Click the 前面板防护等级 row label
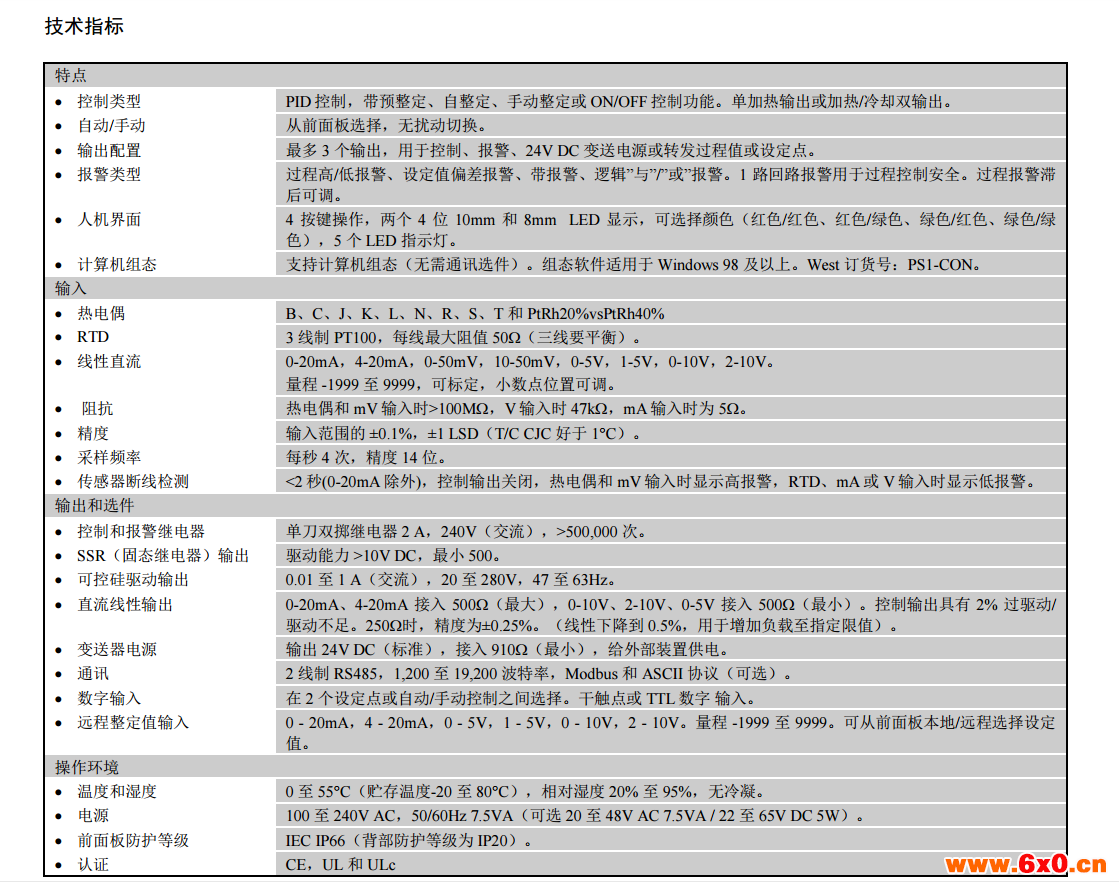Viewport: 1119px width, 887px height. pyautogui.click(x=133, y=840)
